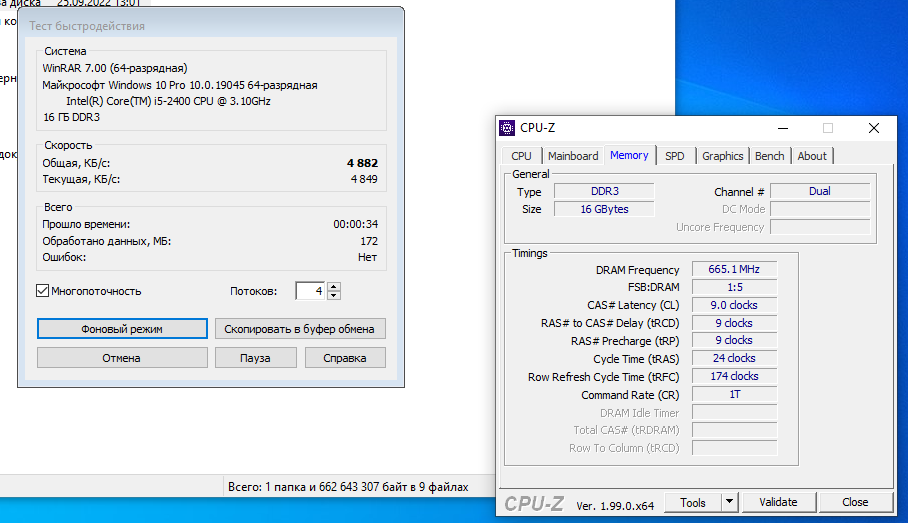Click the Тест быстродействия dialog title bar
Screen dimensions: 908x523
[211, 25]
